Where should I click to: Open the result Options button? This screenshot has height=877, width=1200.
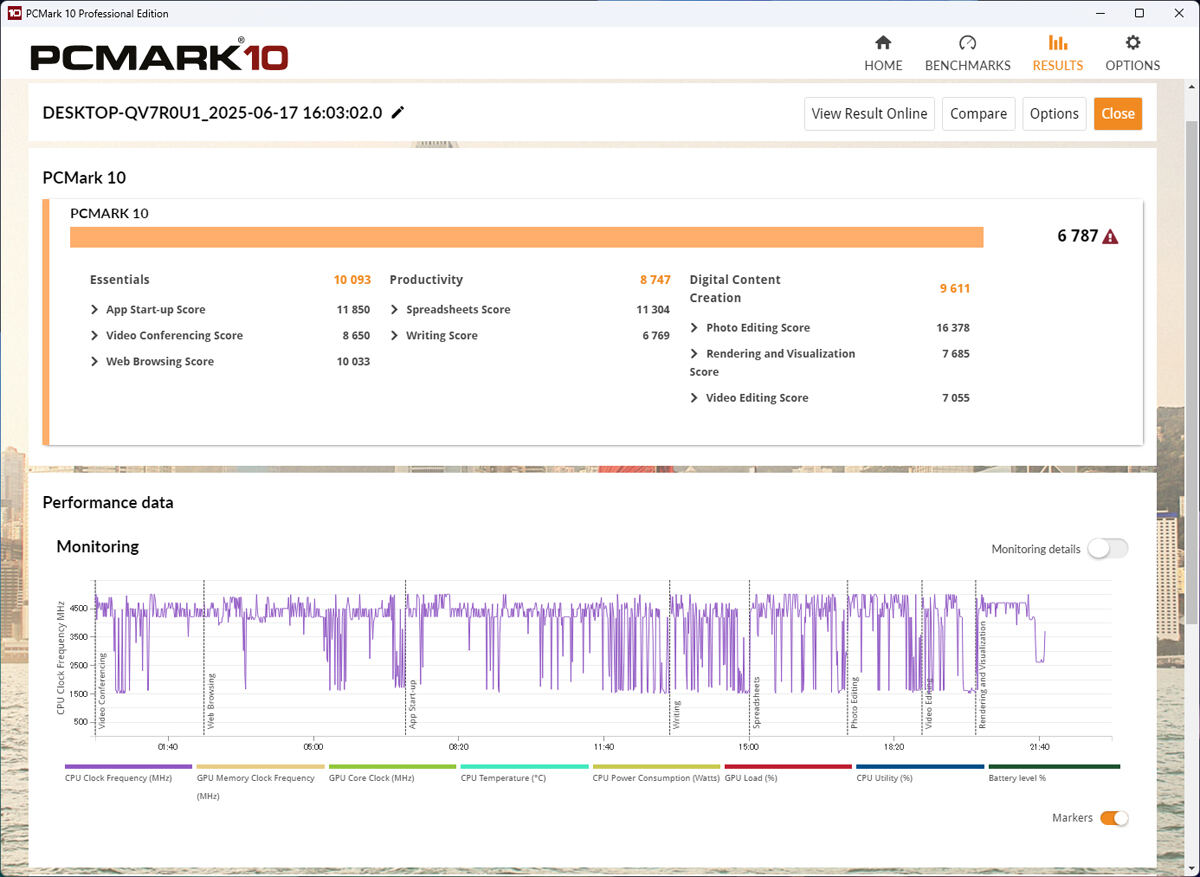[x=1054, y=114]
